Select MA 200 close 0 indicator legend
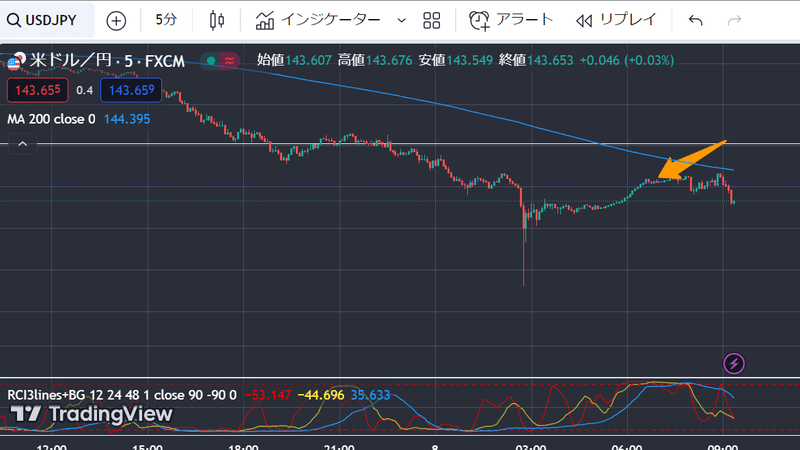 tap(51, 119)
